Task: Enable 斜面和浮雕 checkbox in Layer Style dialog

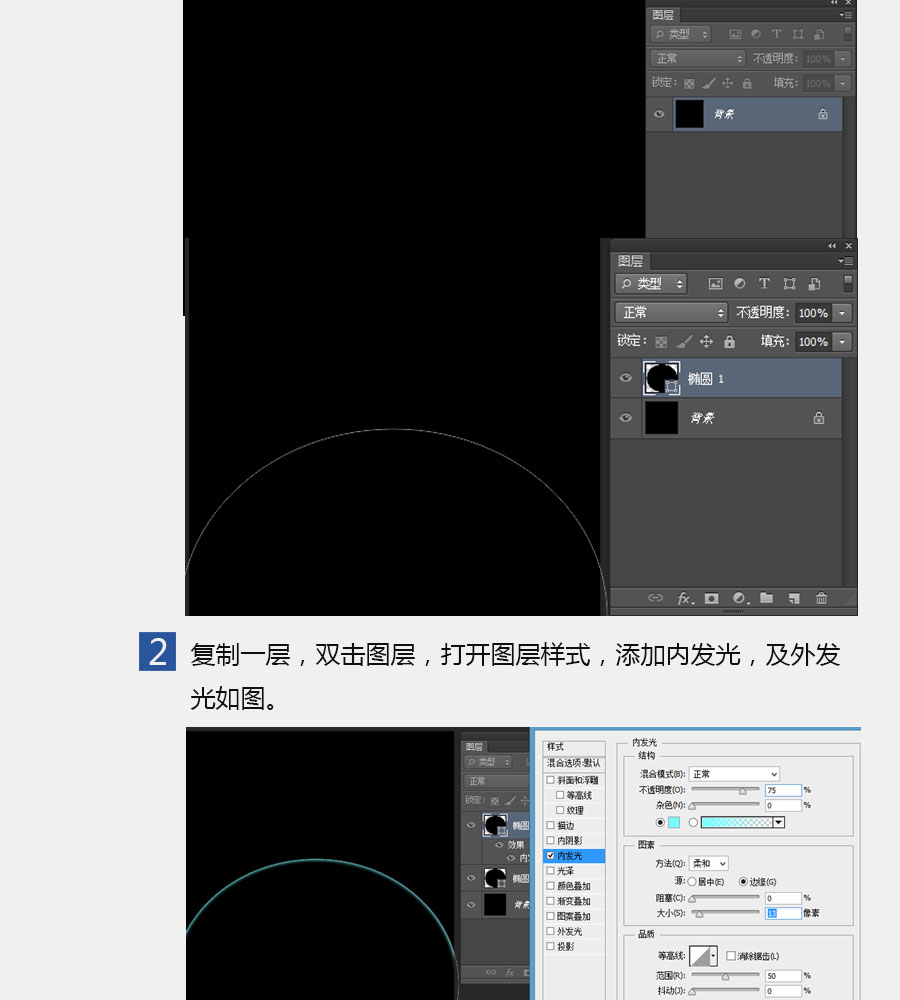Action: [550, 780]
